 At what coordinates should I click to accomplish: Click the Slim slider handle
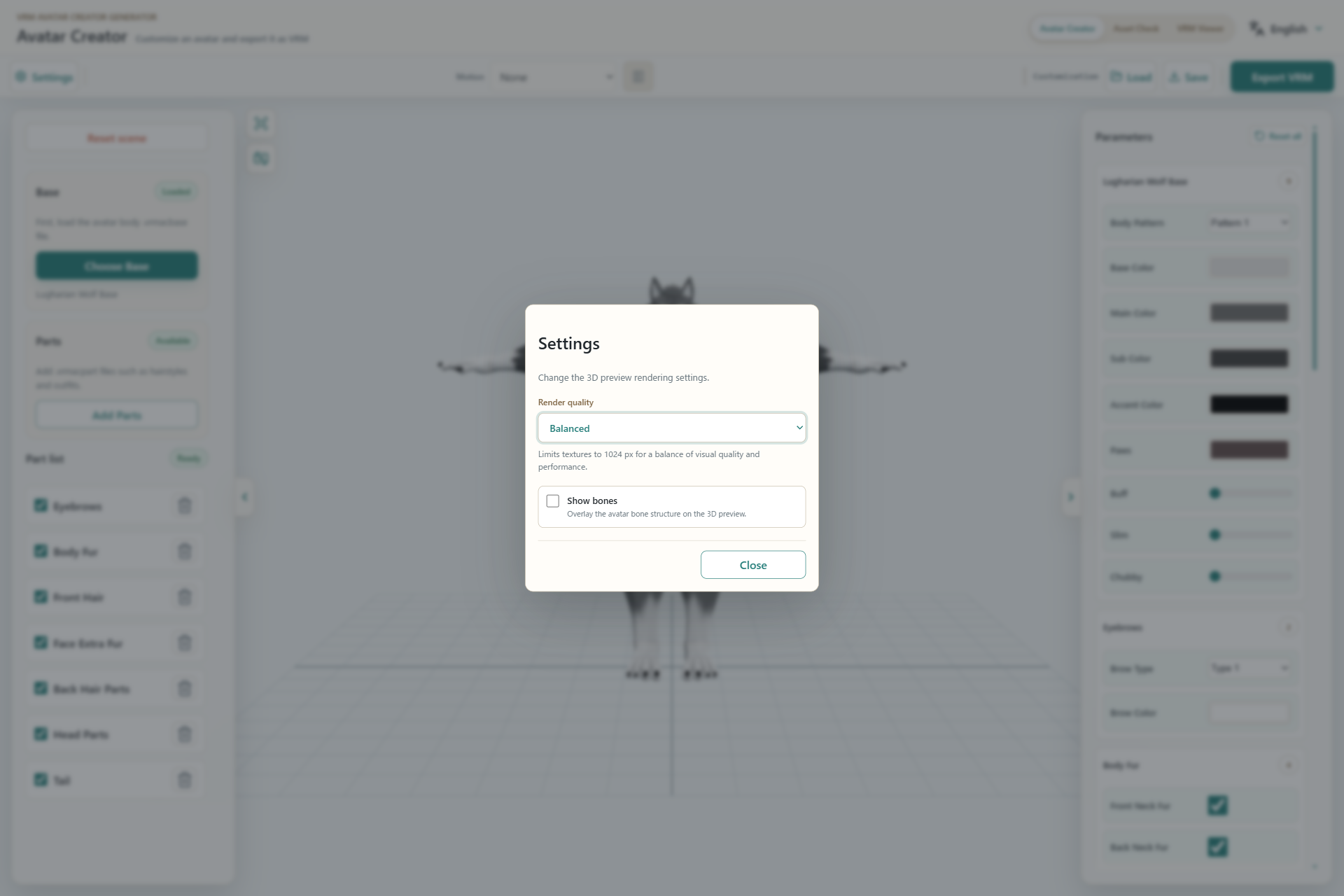pyautogui.click(x=1215, y=535)
